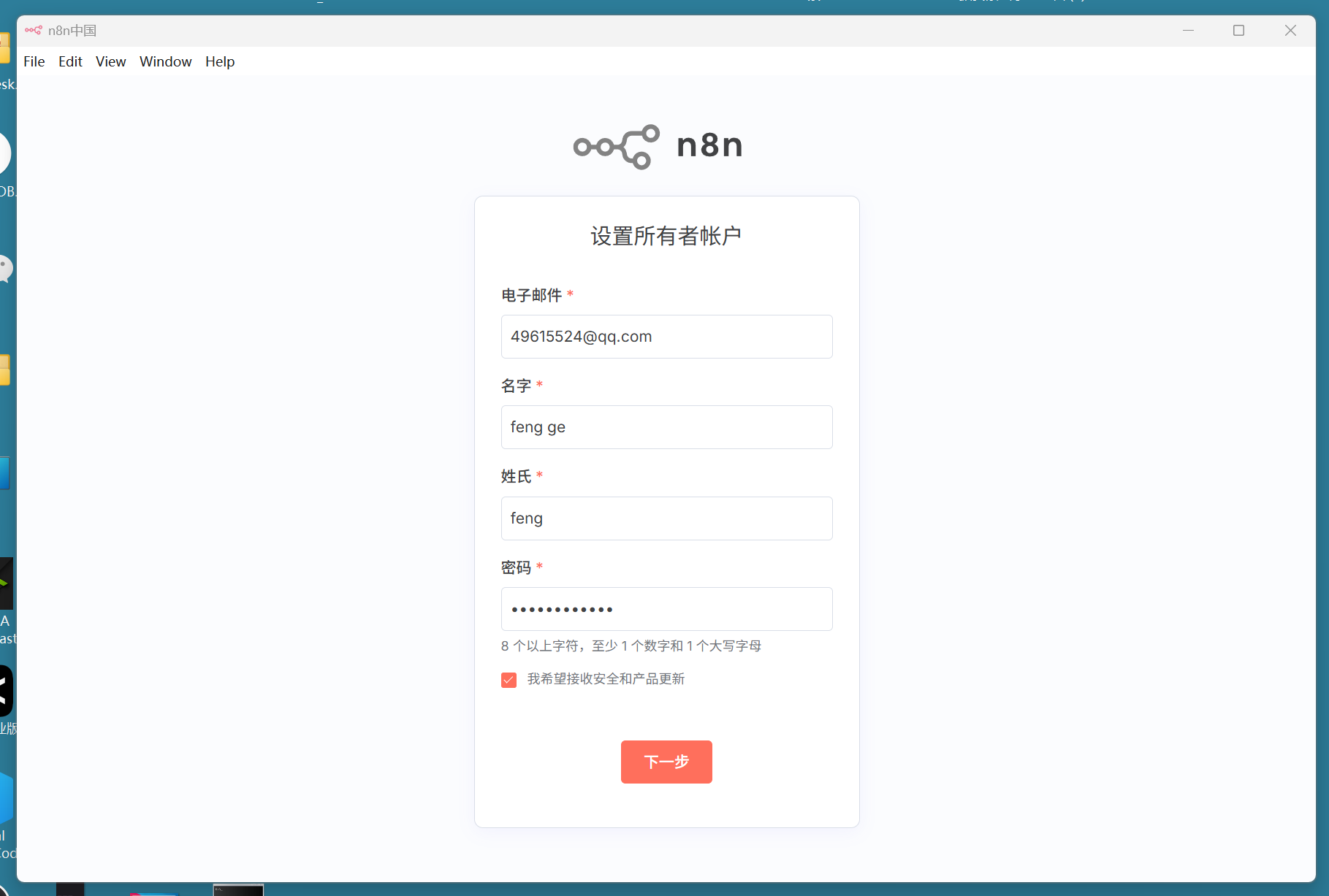Click the last name field showing feng
This screenshot has width=1329, height=896.
point(666,518)
